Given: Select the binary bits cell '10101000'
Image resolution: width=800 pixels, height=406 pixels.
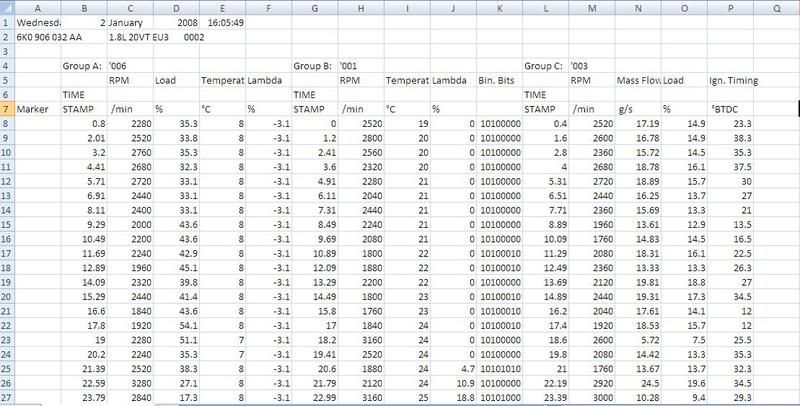Looking at the screenshot, I should (499, 397).
